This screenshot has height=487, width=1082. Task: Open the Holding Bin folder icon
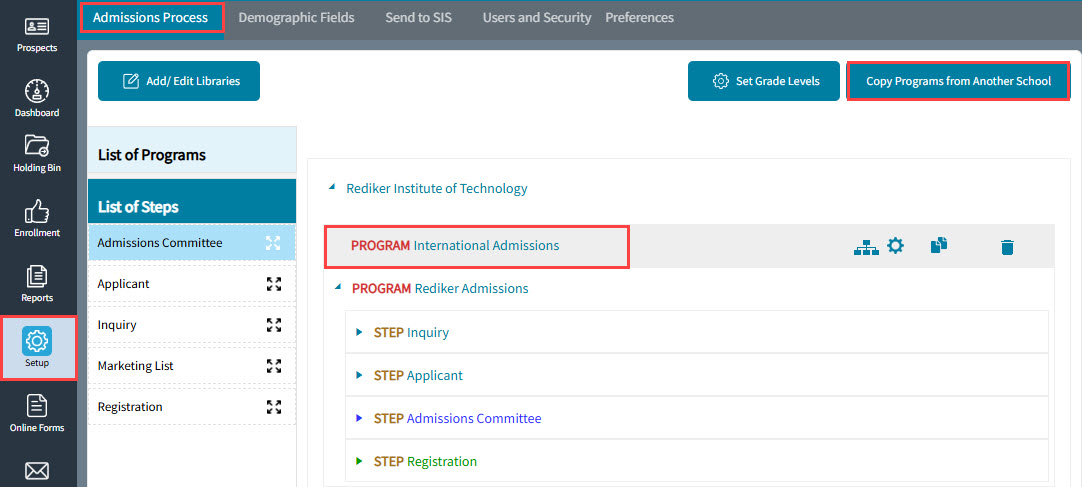(37, 146)
